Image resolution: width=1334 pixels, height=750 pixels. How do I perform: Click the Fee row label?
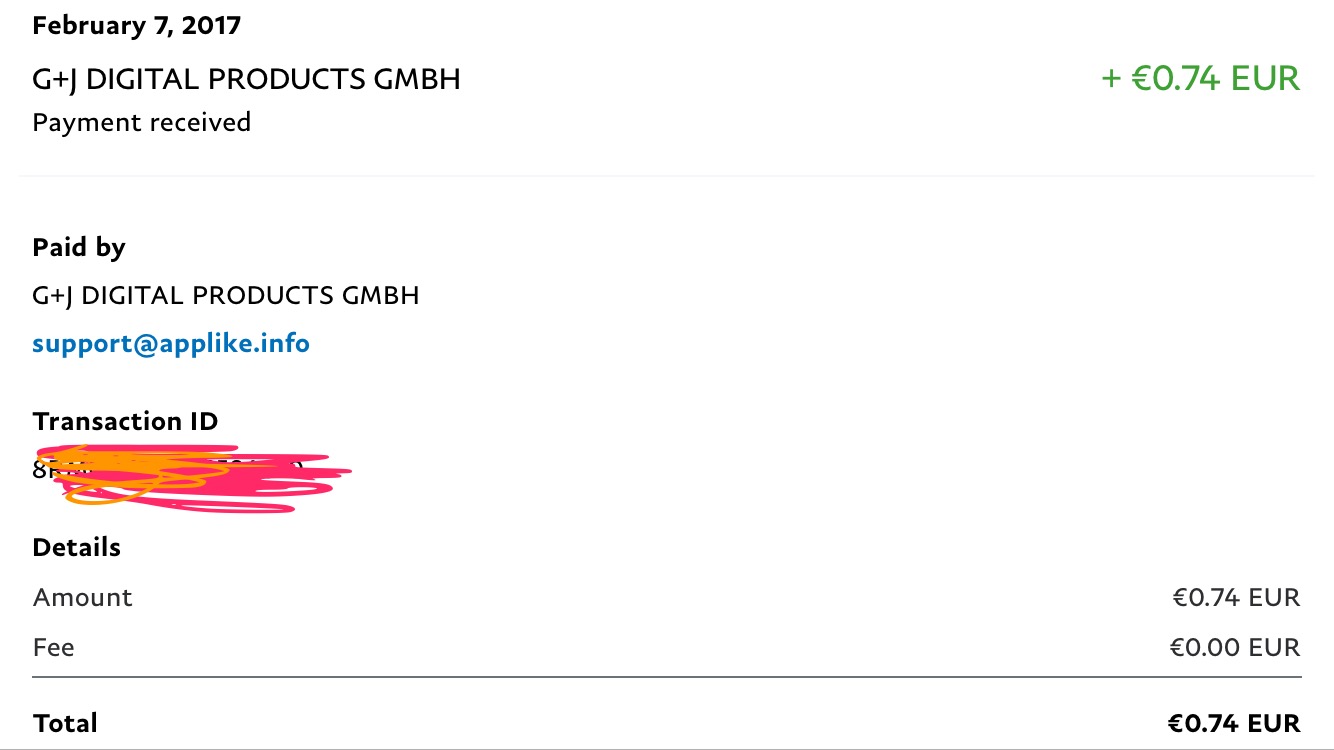pos(54,648)
